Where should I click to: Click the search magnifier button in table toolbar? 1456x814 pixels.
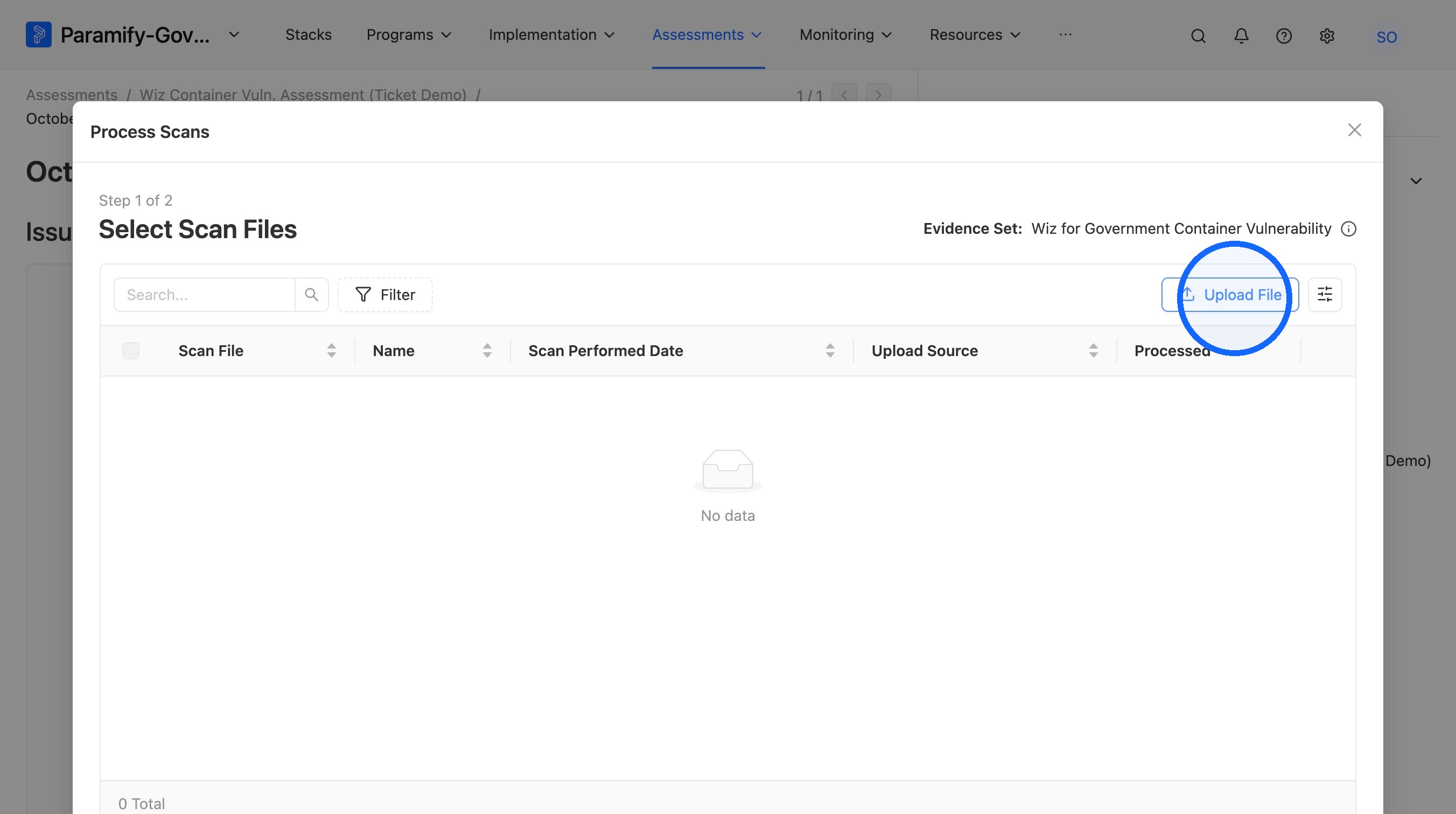tap(311, 295)
